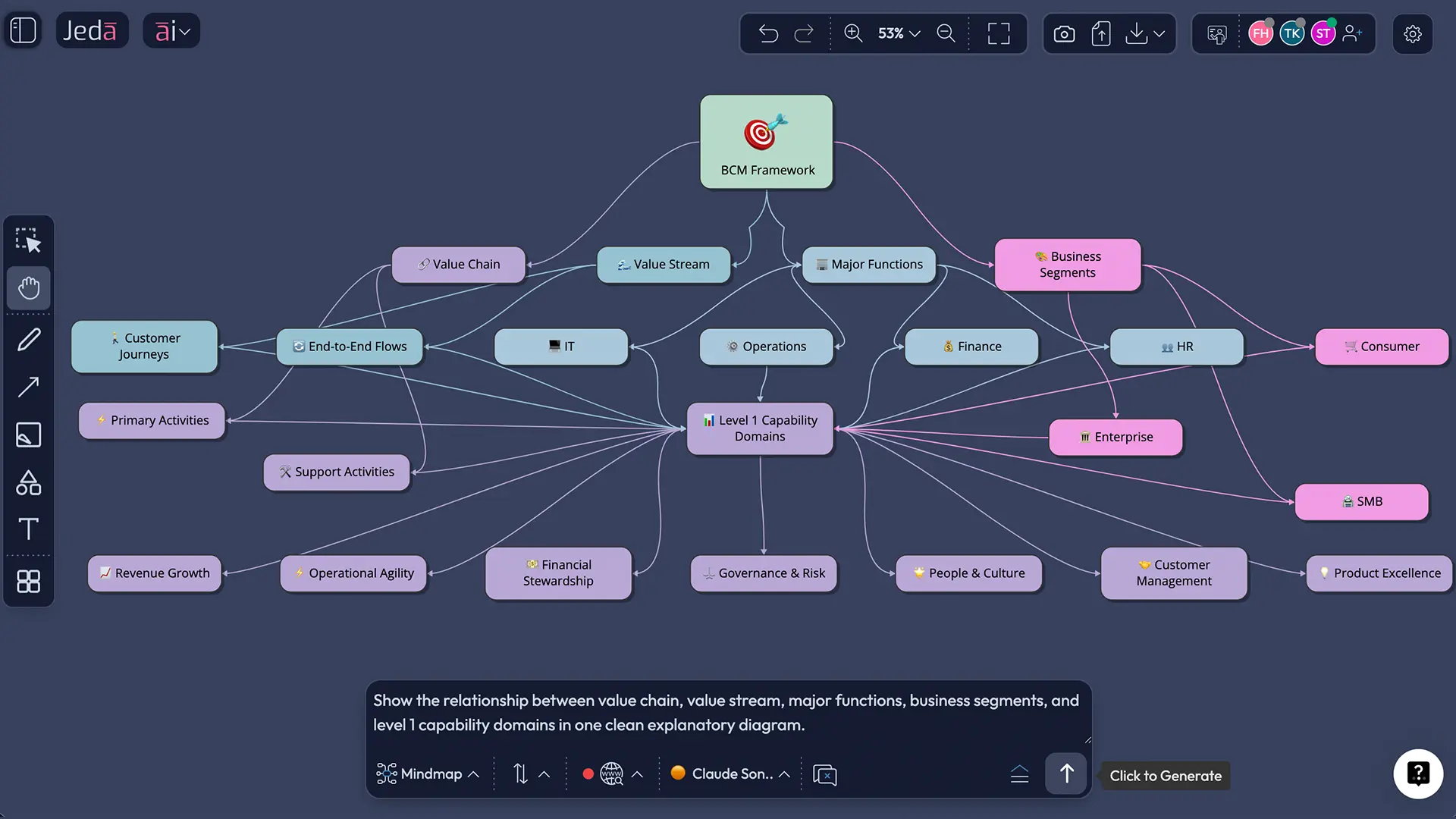Viewport: 1456px width, 819px height.
Task: Take a screenshot with the camera icon
Action: point(1064,33)
